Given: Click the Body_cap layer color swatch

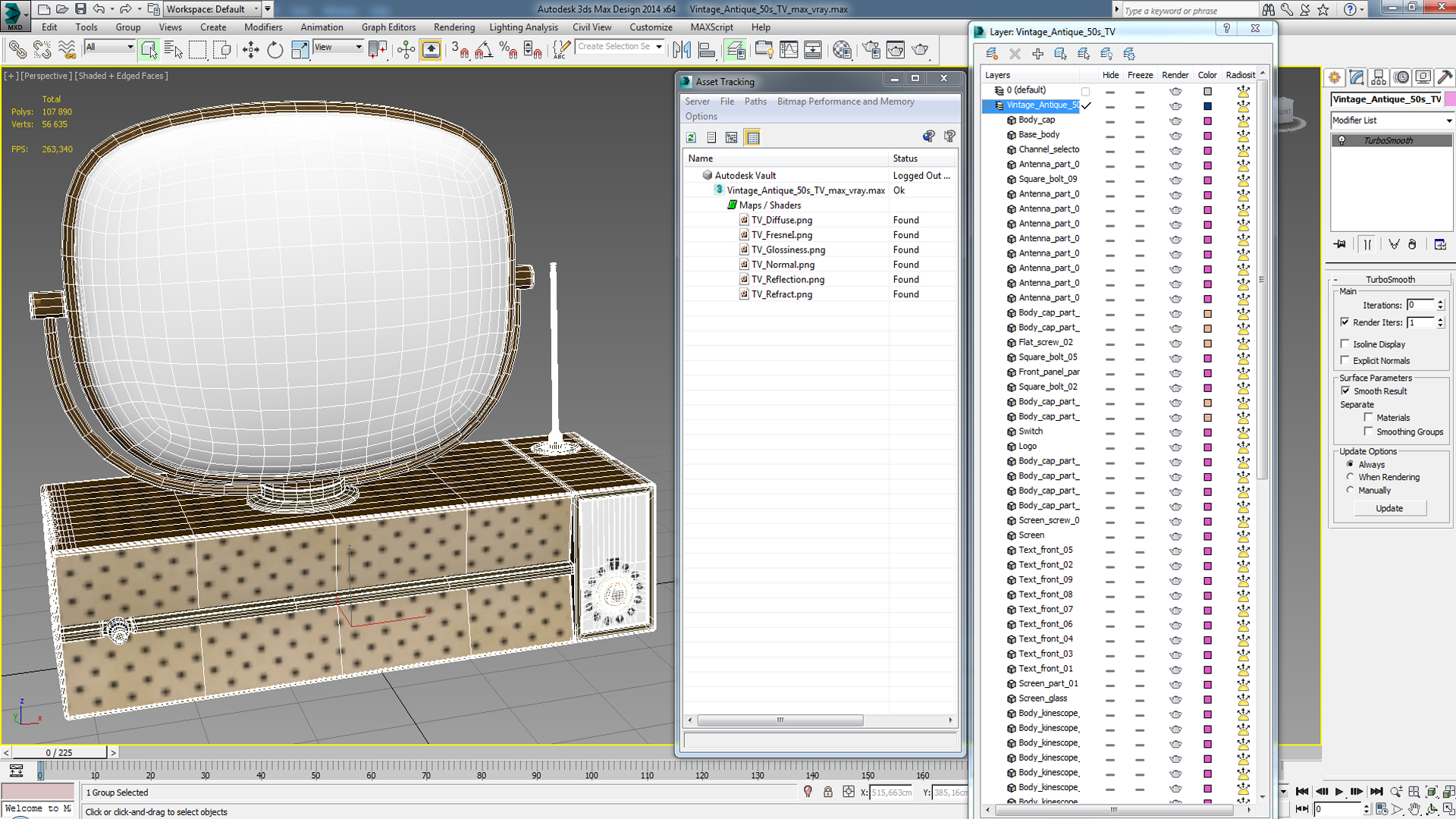Looking at the screenshot, I should click(x=1208, y=121).
